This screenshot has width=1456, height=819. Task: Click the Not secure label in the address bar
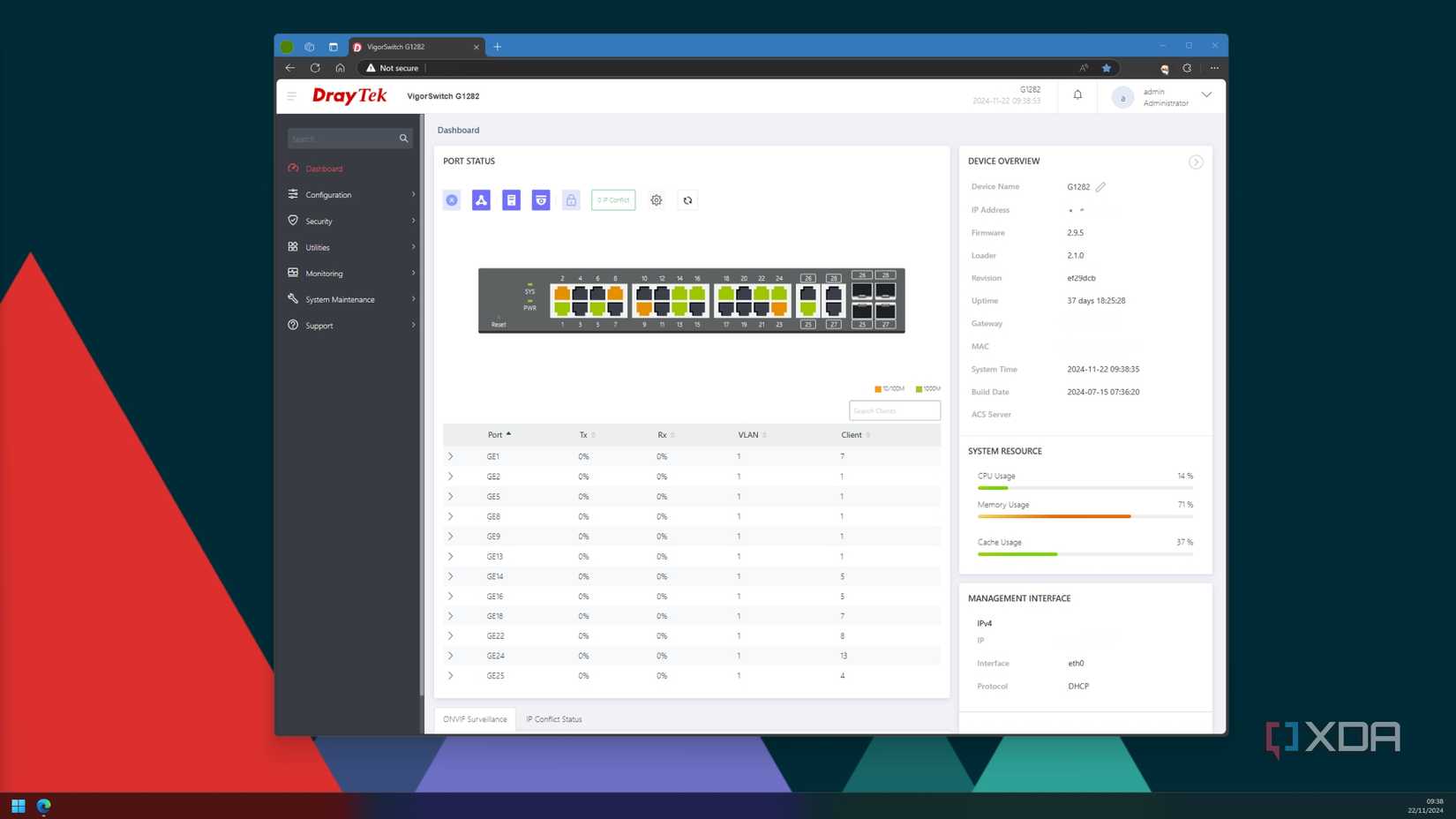pyautogui.click(x=393, y=68)
